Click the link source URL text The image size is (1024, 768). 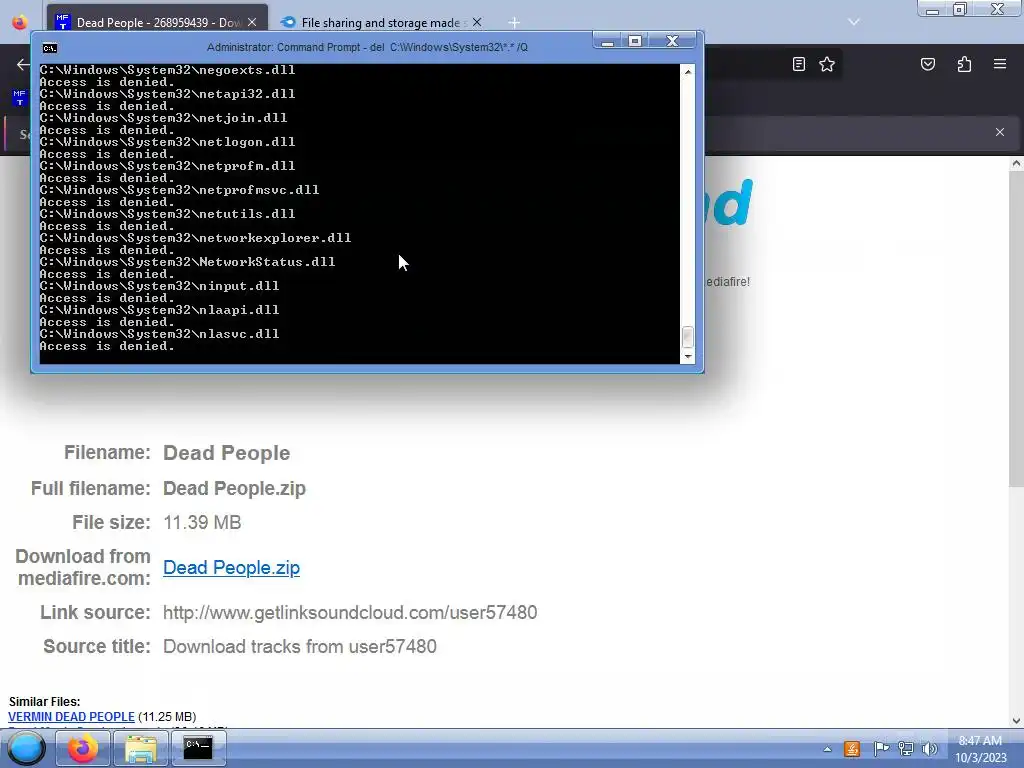pyautogui.click(x=350, y=613)
